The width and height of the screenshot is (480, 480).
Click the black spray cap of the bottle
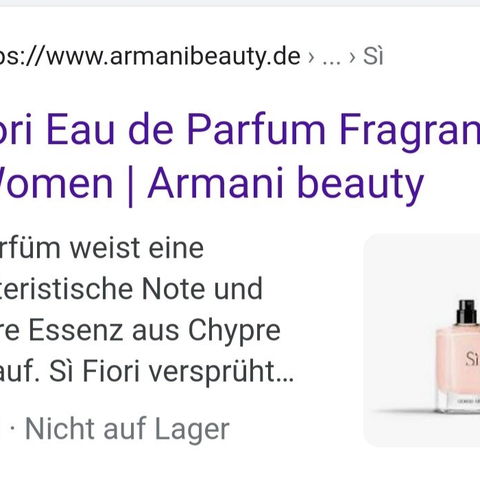(x=467, y=312)
